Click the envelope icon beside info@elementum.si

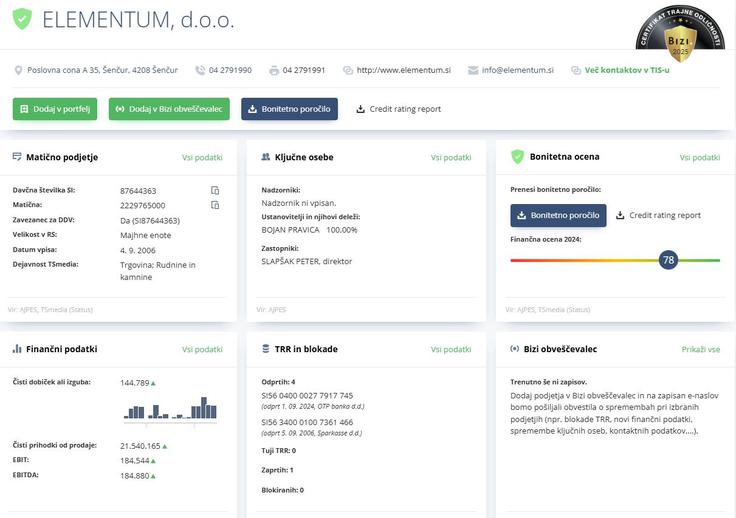(473, 70)
